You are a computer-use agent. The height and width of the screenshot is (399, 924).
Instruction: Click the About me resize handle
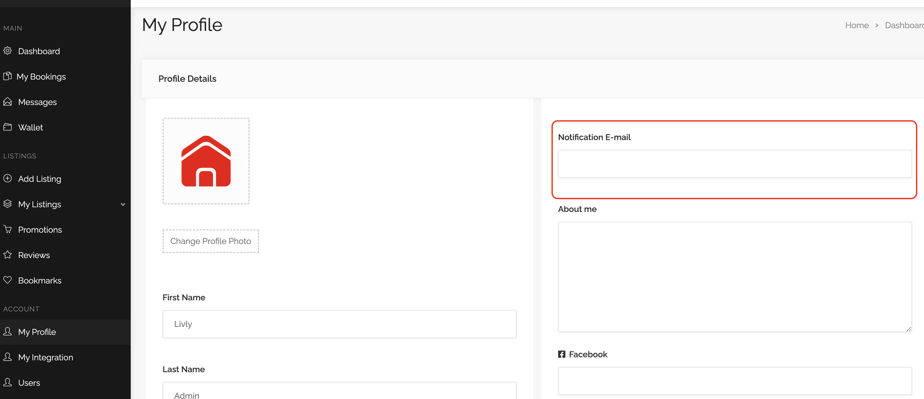coord(908,328)
